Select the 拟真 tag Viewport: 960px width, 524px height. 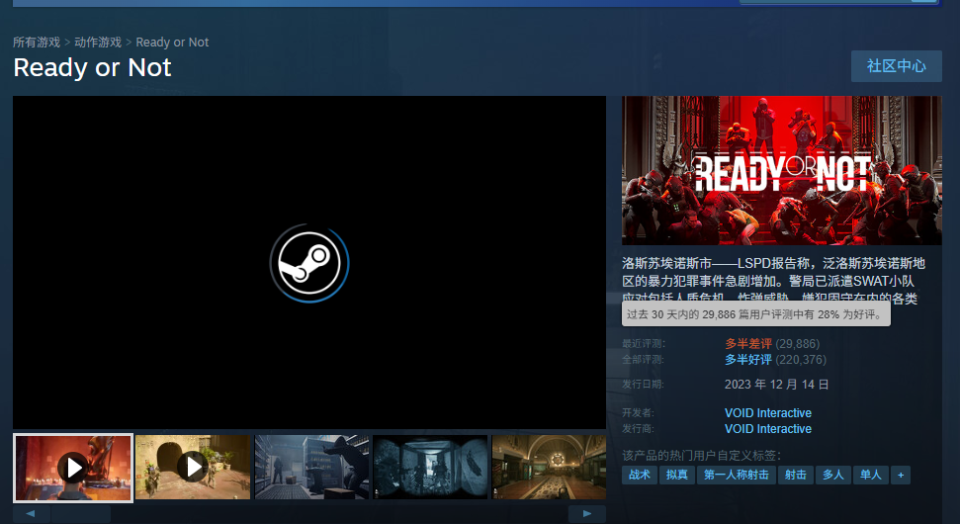pyautogui.click(x=677, y=475)
